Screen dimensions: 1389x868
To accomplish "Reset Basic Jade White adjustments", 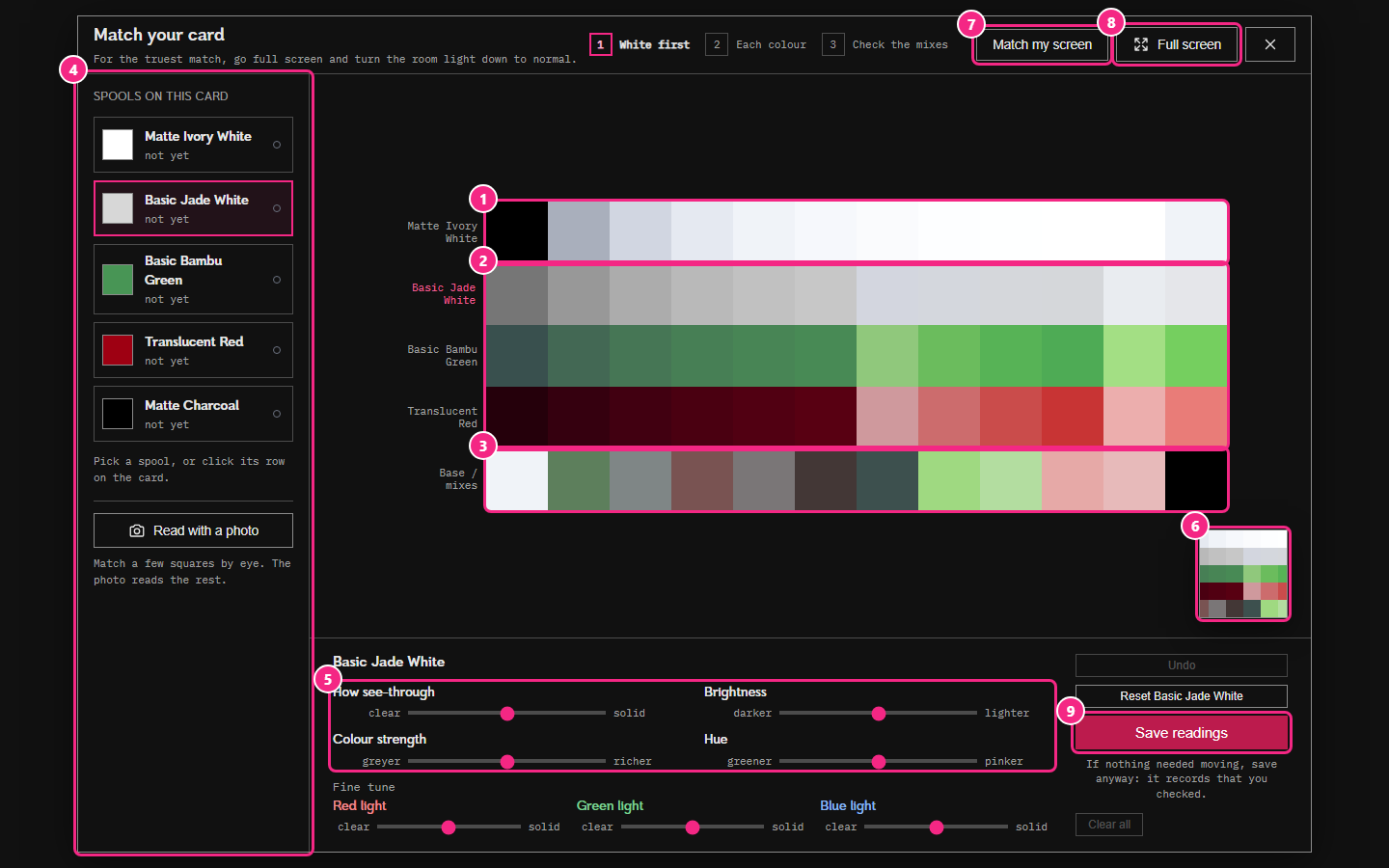I will 1182,696.
